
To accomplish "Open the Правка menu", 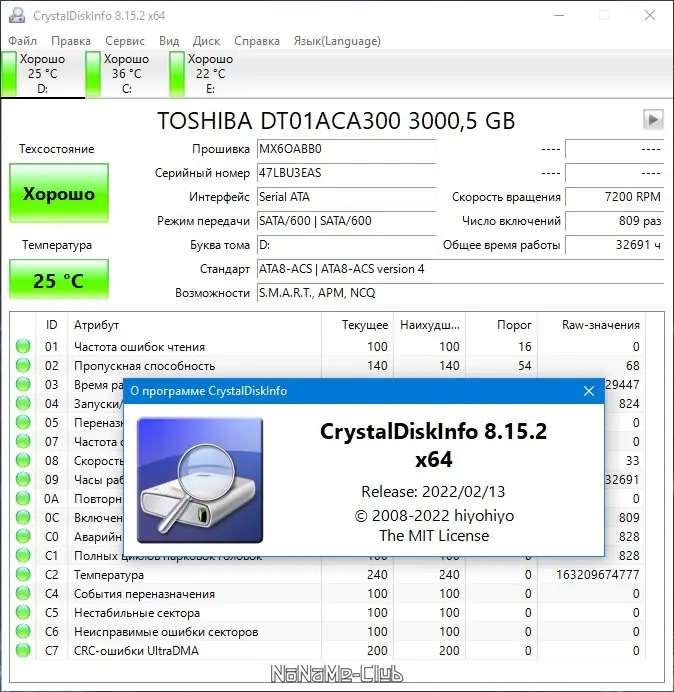I will click(71, 41).
